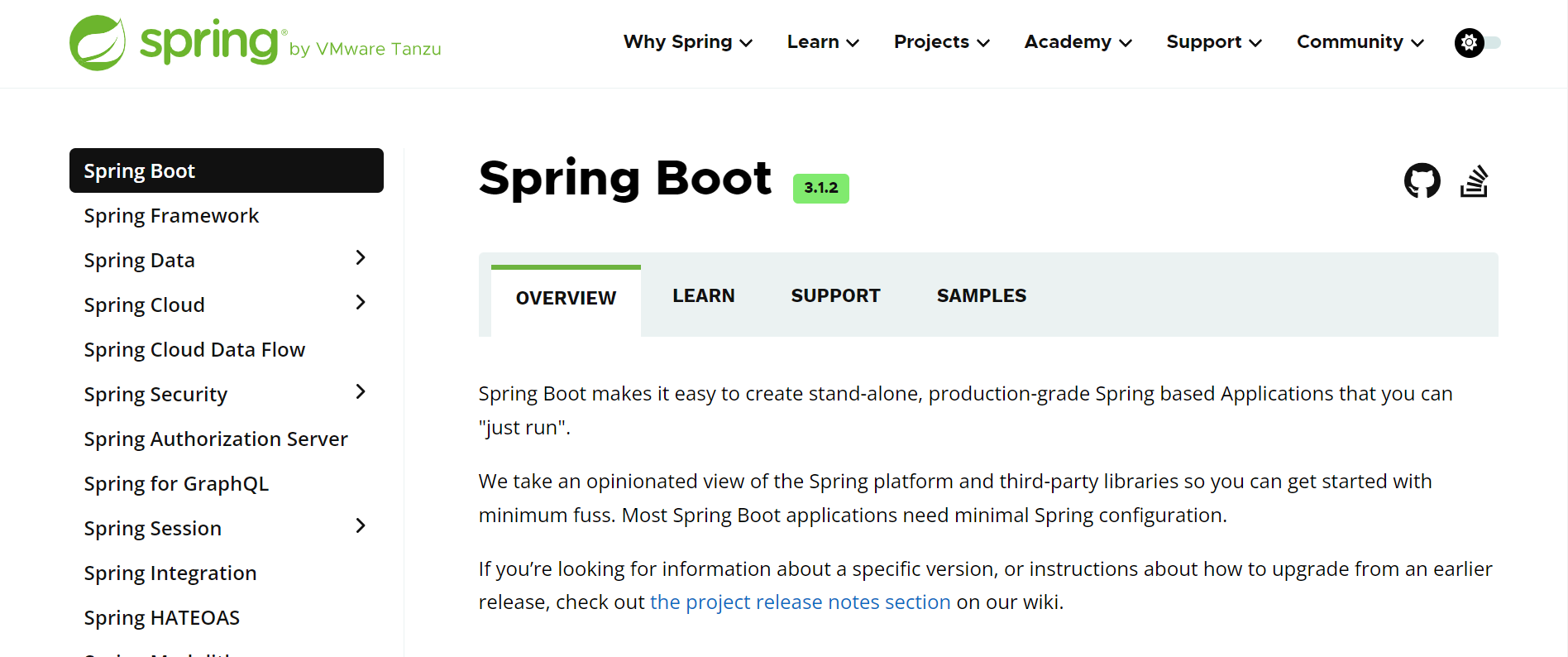Click the 3.1.2 version badge
The width and height of the screenshot is (1568, 657).
coord(820,188)
